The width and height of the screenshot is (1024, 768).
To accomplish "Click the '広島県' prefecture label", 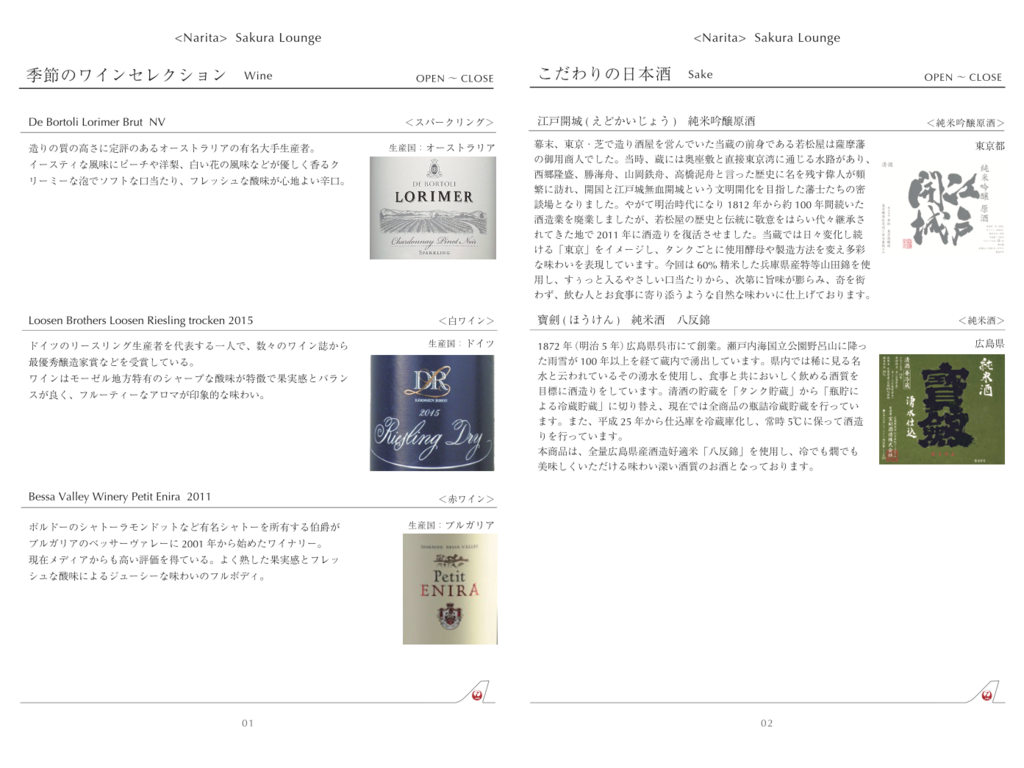I will [x=990, y=344].
